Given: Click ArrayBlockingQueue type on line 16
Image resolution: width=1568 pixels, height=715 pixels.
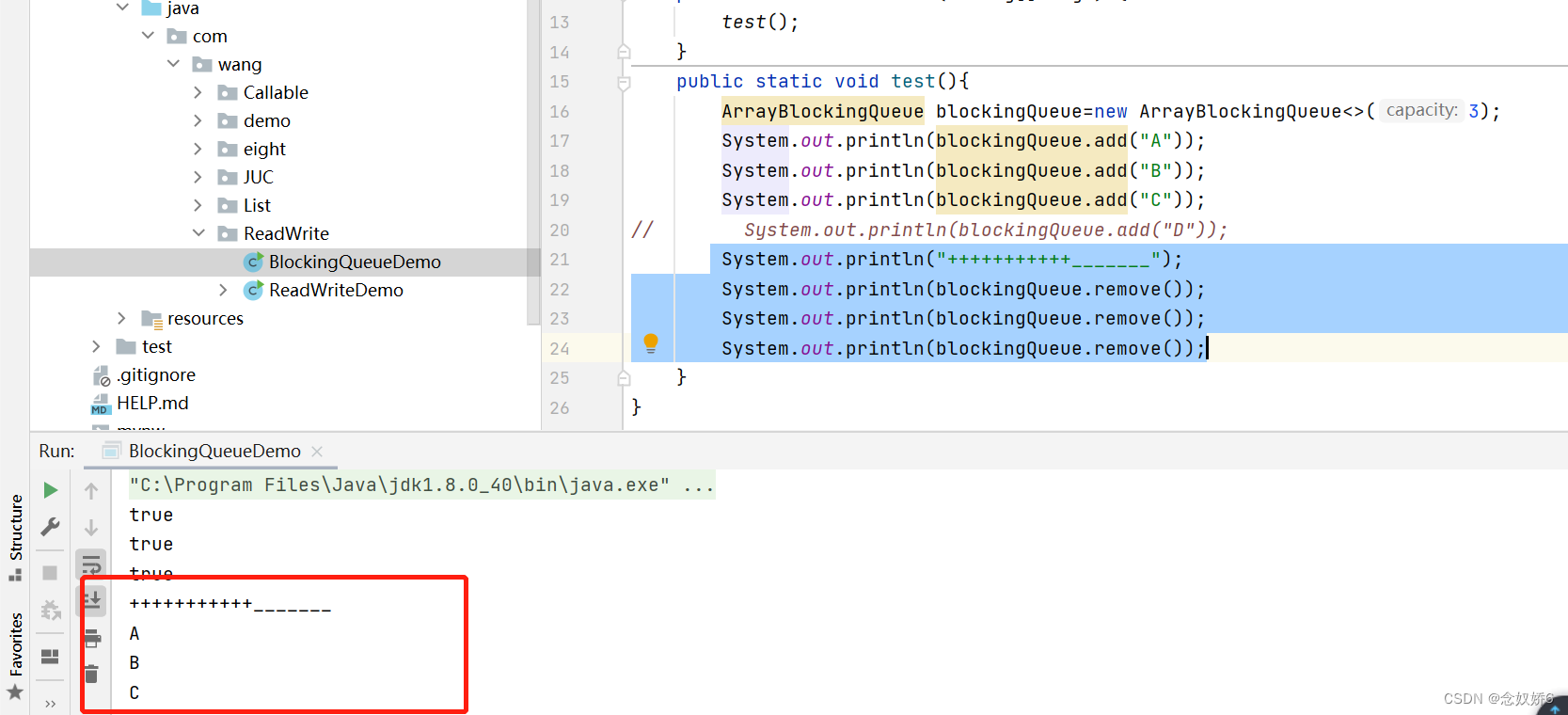Looking at the screenshot, I should coord(822,111).
